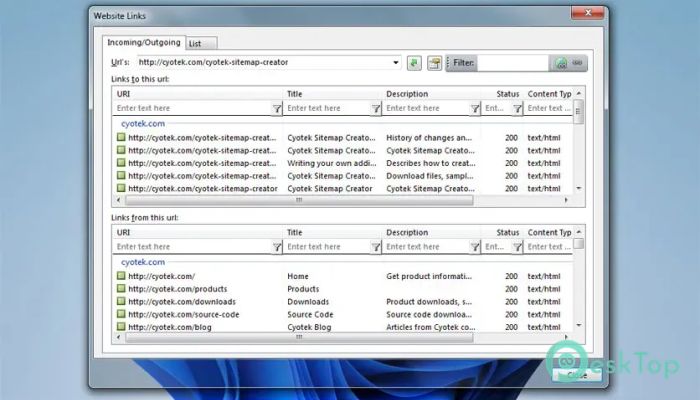Screen dimensions: 700x400
Task: Click the Filter text box
Action: tap(512, 63)
